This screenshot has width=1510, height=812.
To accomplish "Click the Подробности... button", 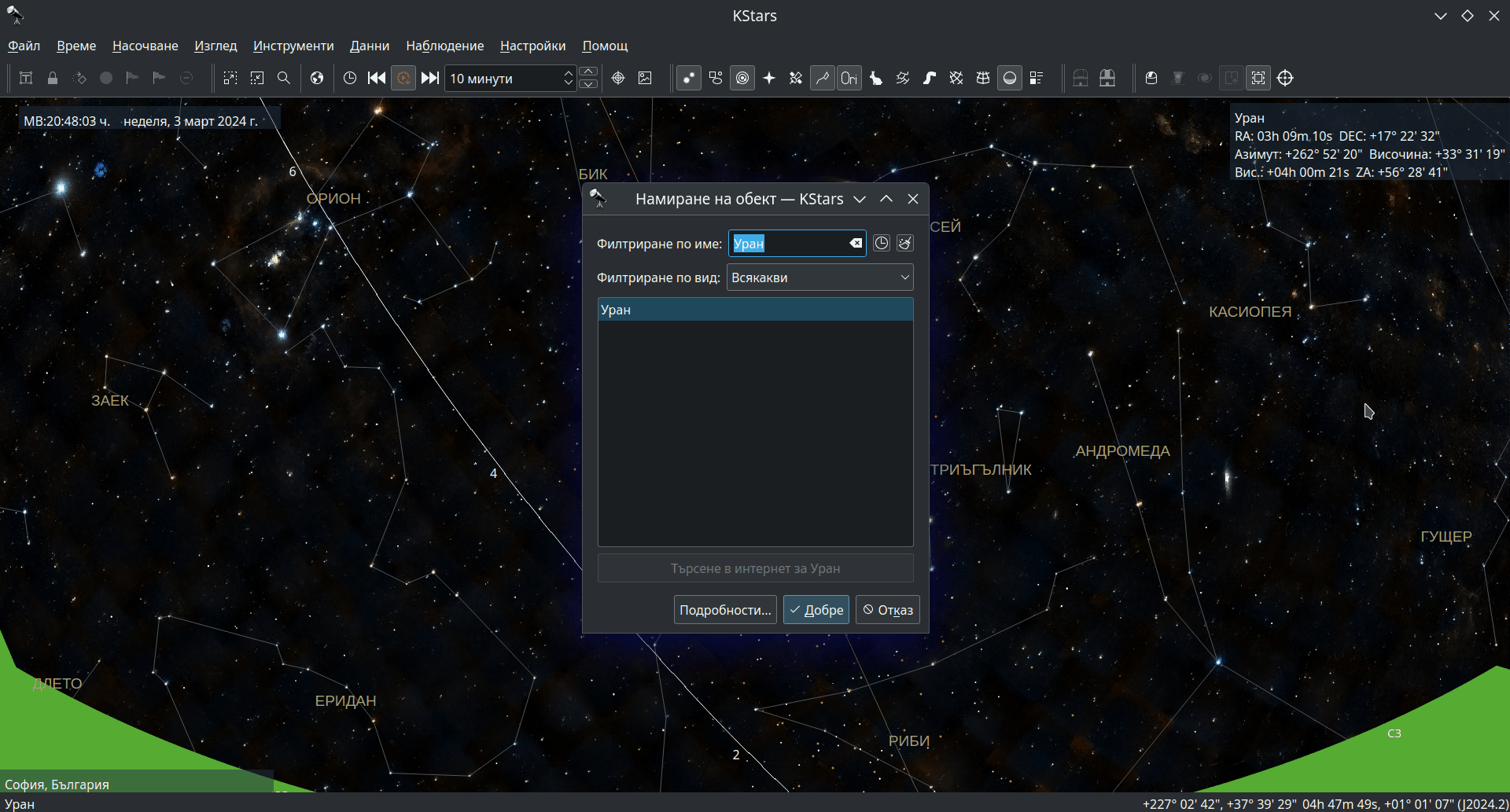I will tap(725, 610).
